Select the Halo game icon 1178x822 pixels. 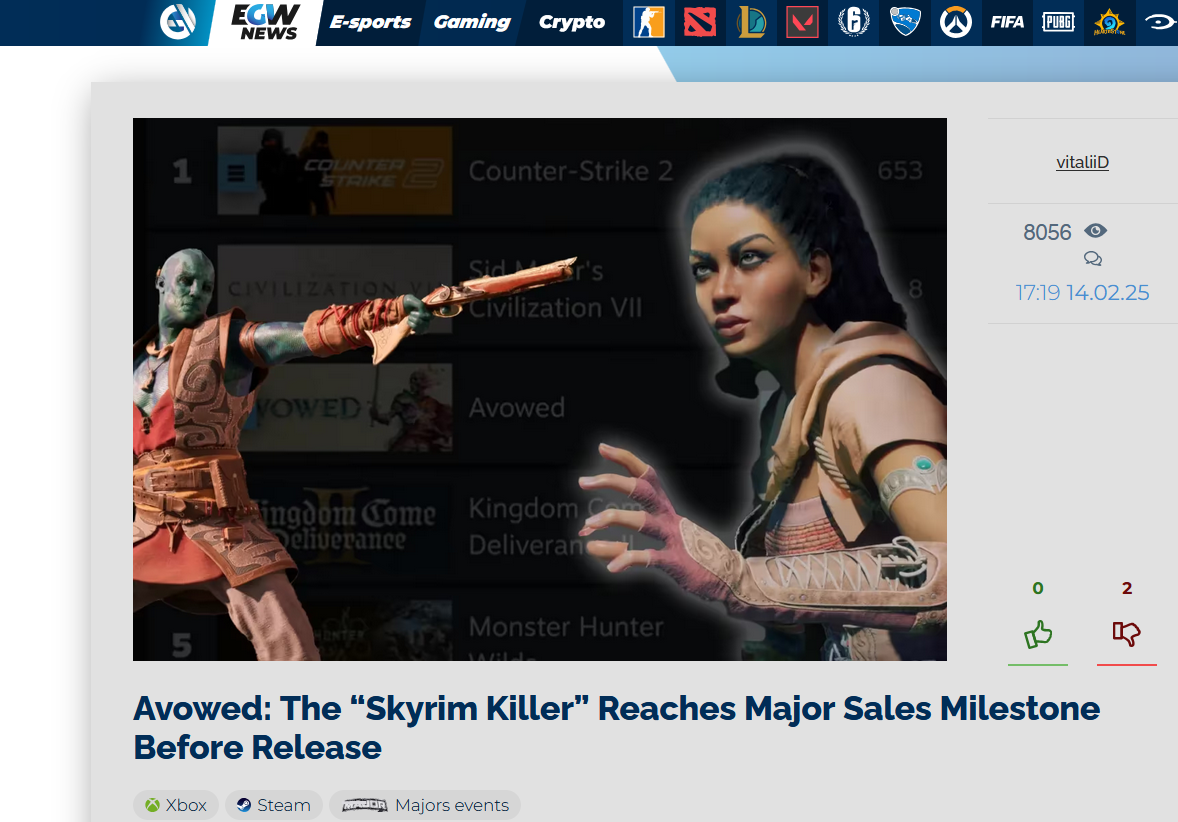1160,22
